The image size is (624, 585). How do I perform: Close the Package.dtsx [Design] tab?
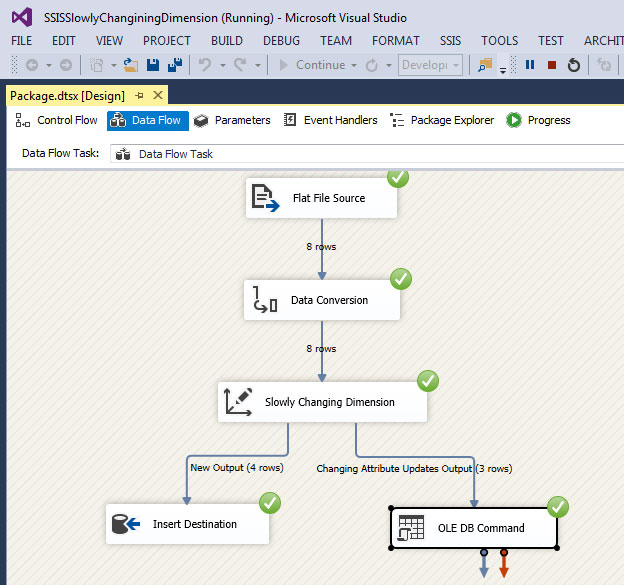coord(158,95)
